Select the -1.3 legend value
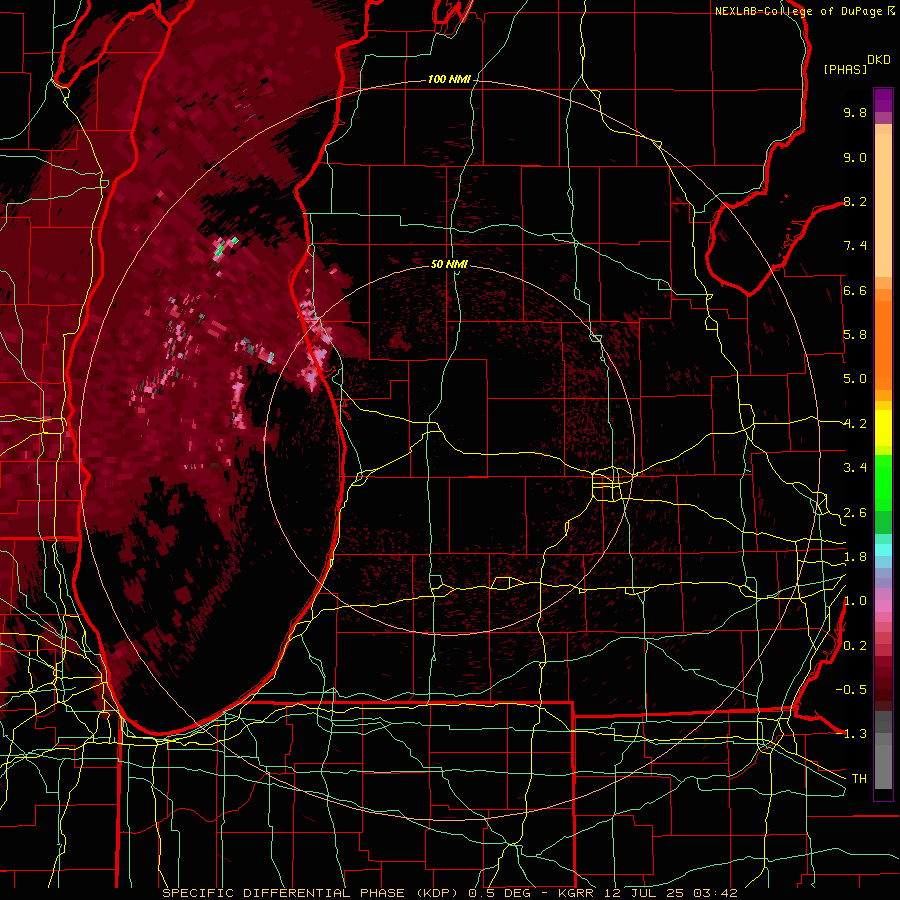Viewport: 900px width, 900px height. 851,734
